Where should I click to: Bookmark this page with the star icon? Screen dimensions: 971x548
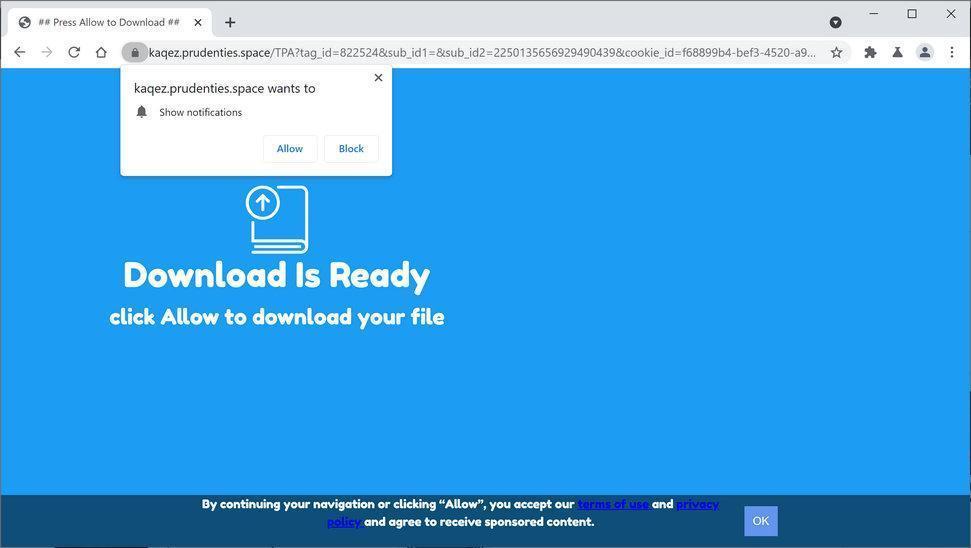coord(837,53)
